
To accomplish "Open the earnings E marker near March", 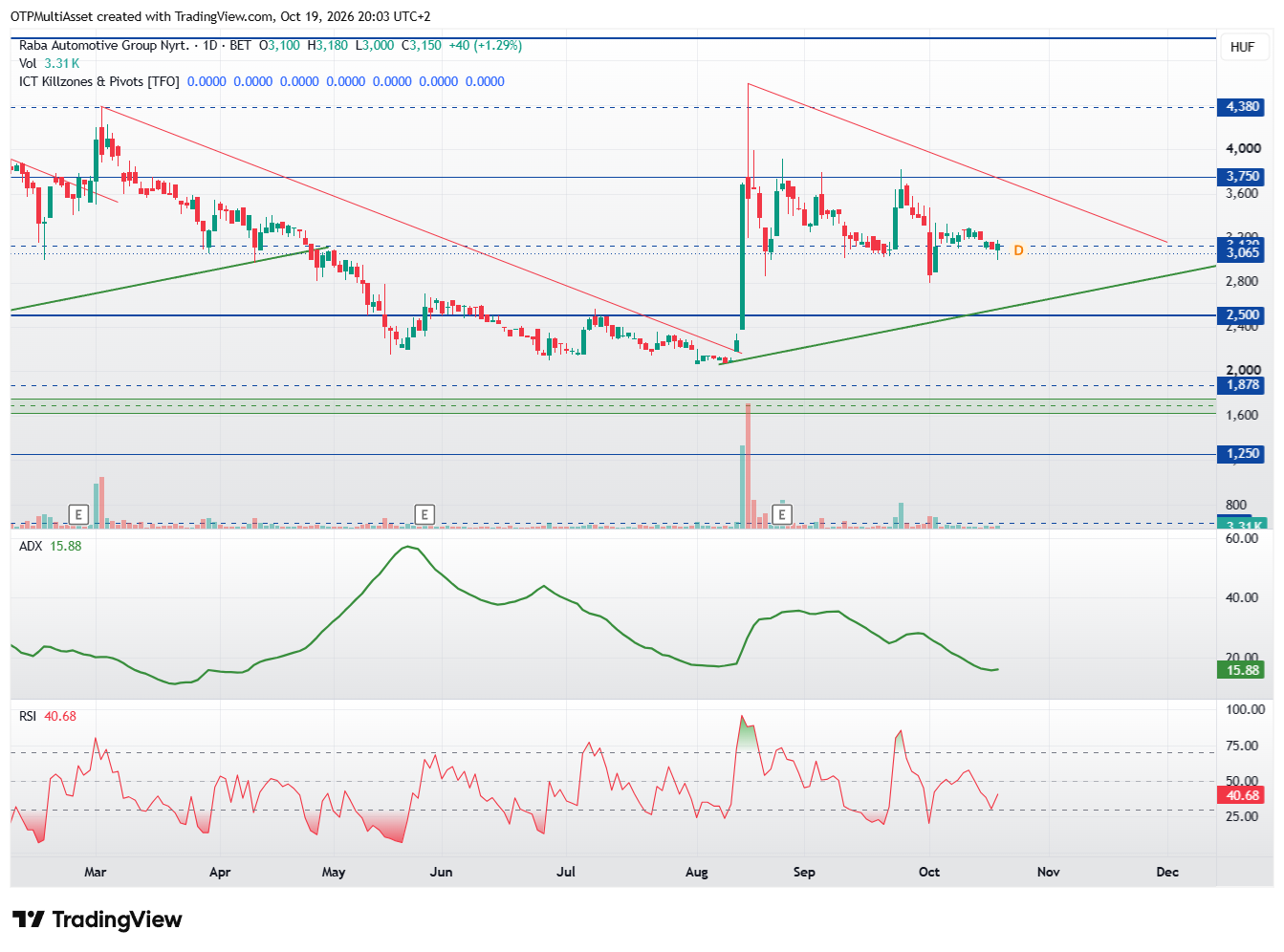I will click(79, 515).
